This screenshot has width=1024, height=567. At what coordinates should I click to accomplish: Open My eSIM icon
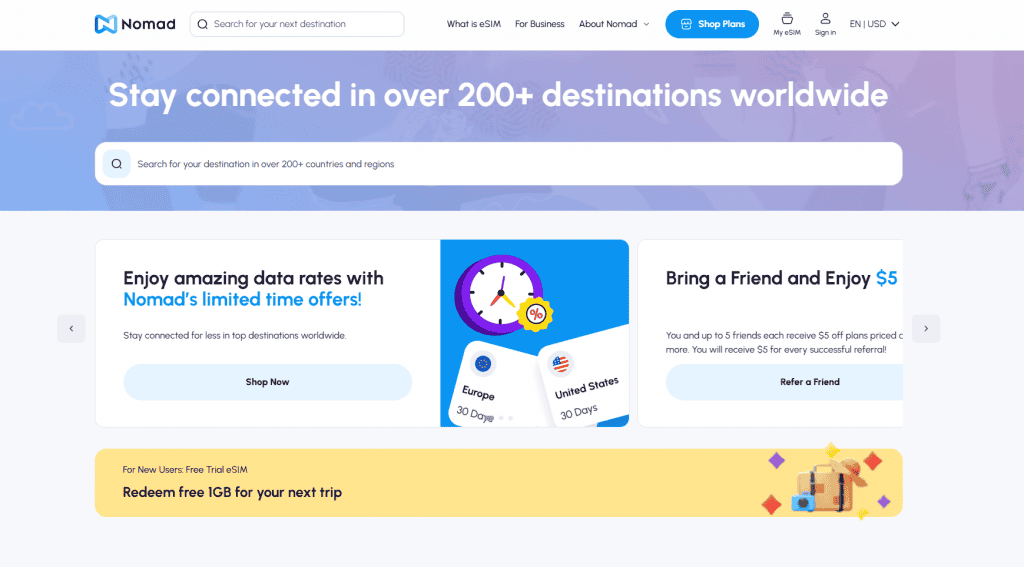(786, 19)
